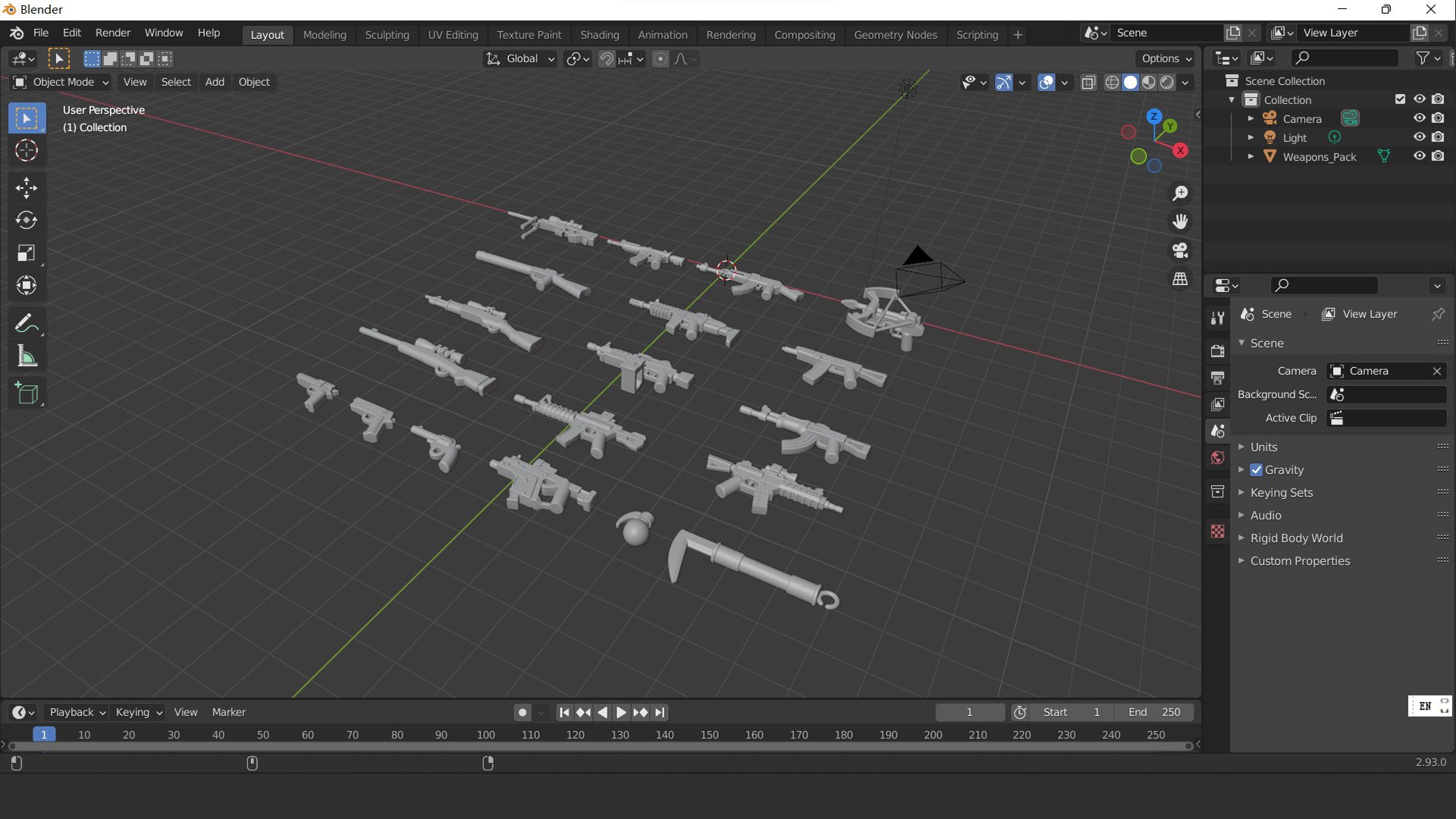The width and height of the screenshot is (1456, 819).
Task: Switch to material preview shading
Action: [x=1149, y=82]
